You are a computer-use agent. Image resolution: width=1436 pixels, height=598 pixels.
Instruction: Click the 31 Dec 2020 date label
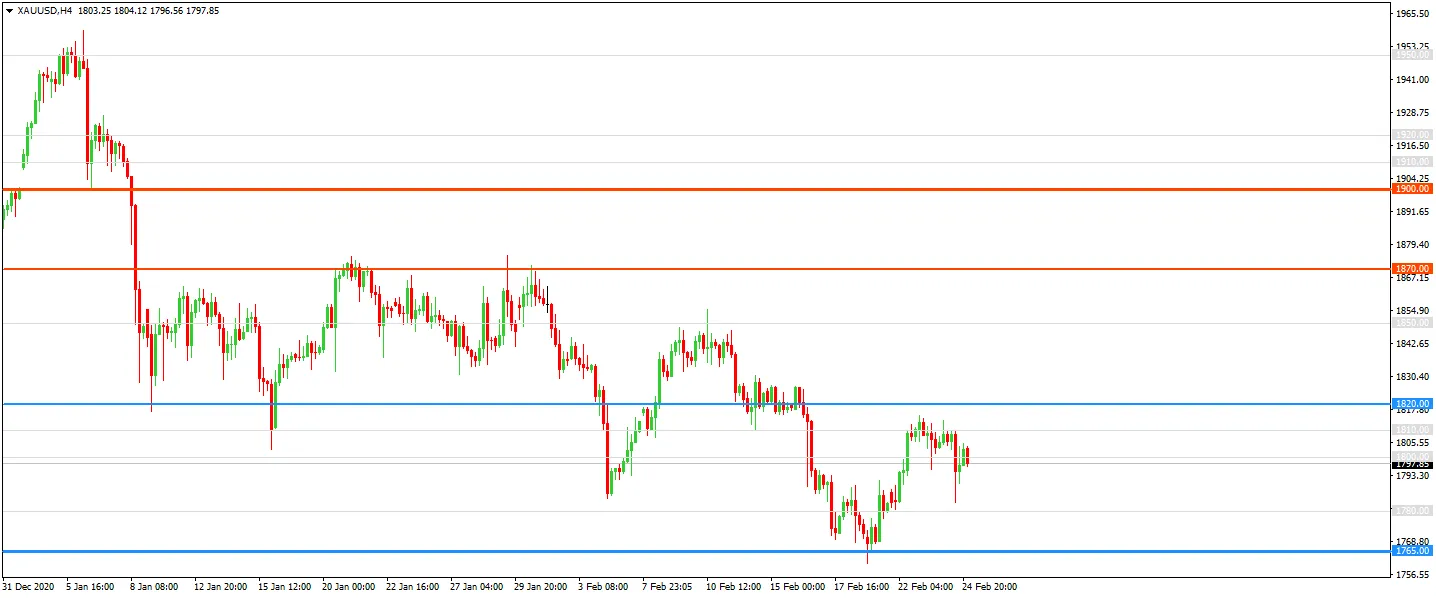coord(26,587)
